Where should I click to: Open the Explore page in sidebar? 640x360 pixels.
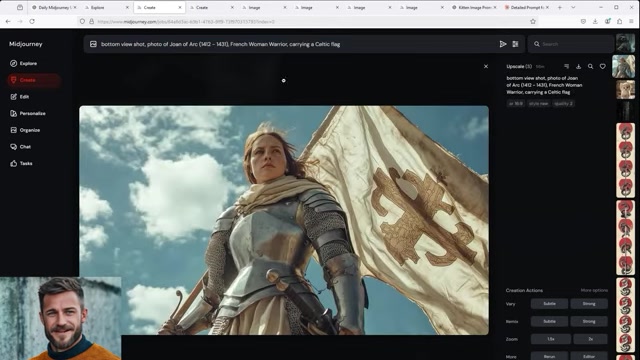pyautogui.click(x=24, y=63)
